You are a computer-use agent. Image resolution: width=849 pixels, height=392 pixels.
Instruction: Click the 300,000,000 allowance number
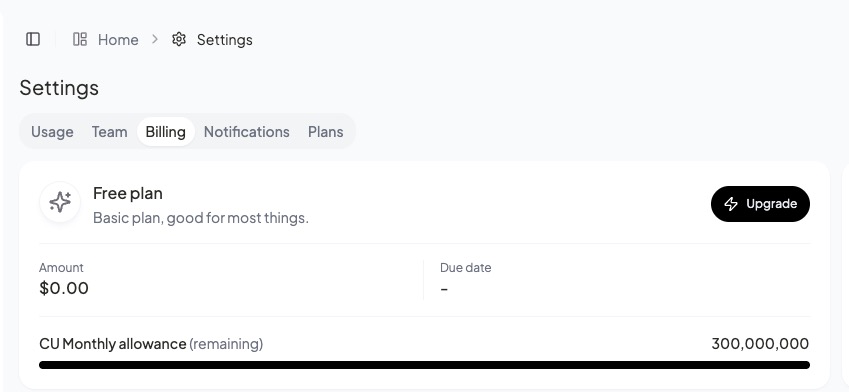coord(760,343)
